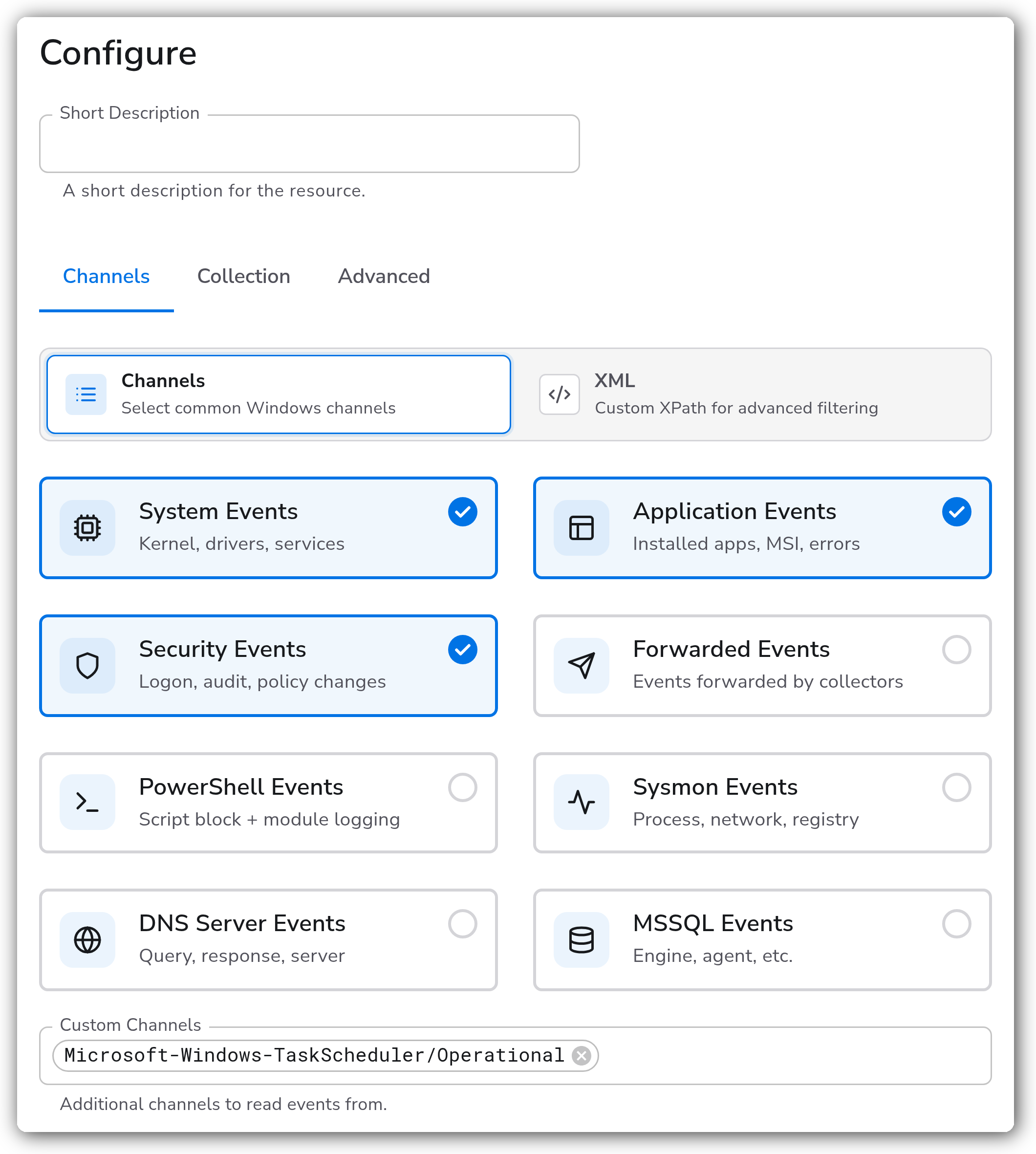Switch to the Channels tab
Screen dimensions: 1036x1154
107,277
